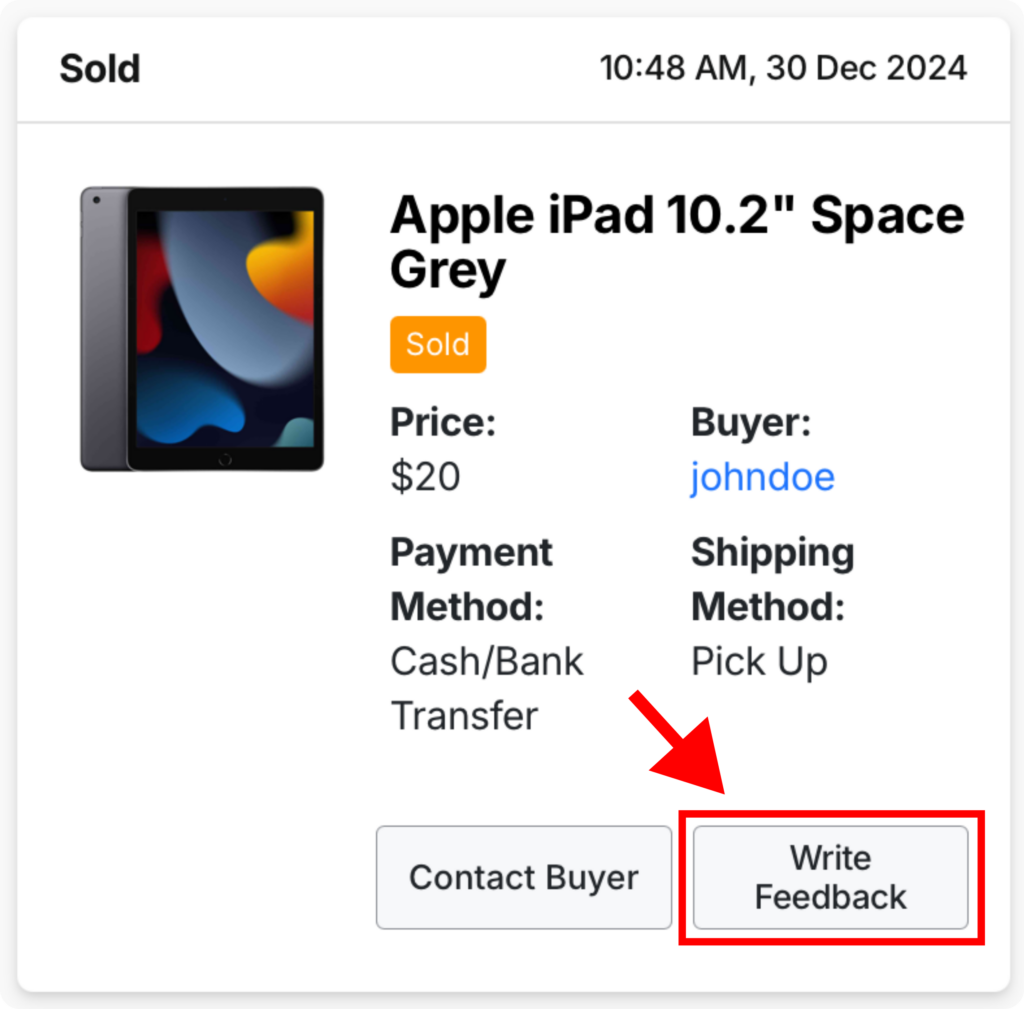Image resolution: width=1024 pixels, height=1009 pixels.
Task: Select the Cash/Bank Transfer payment value
Action: [487, 688]
